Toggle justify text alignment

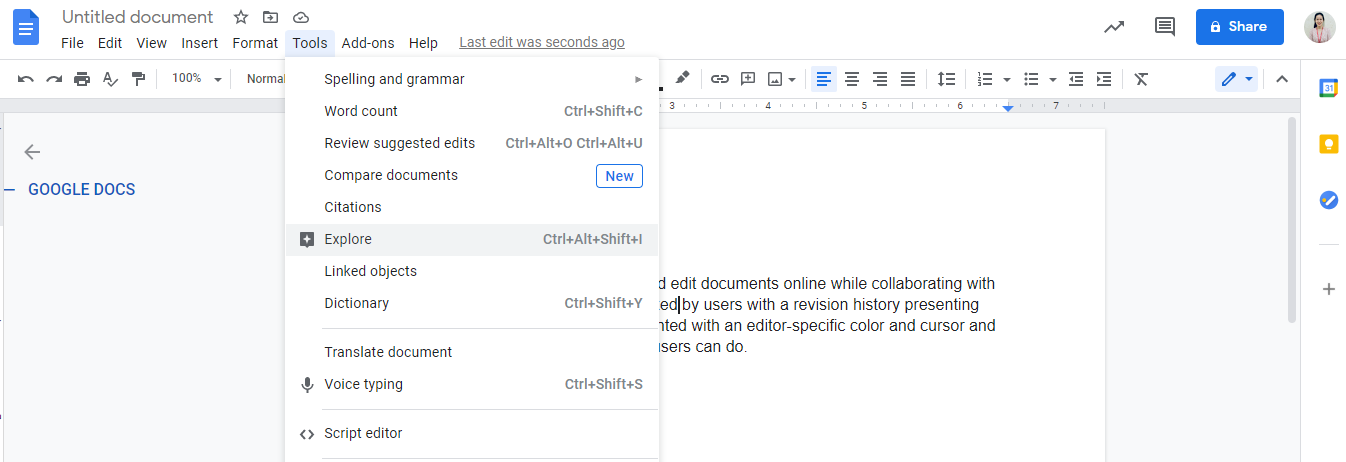coord(908,79)
